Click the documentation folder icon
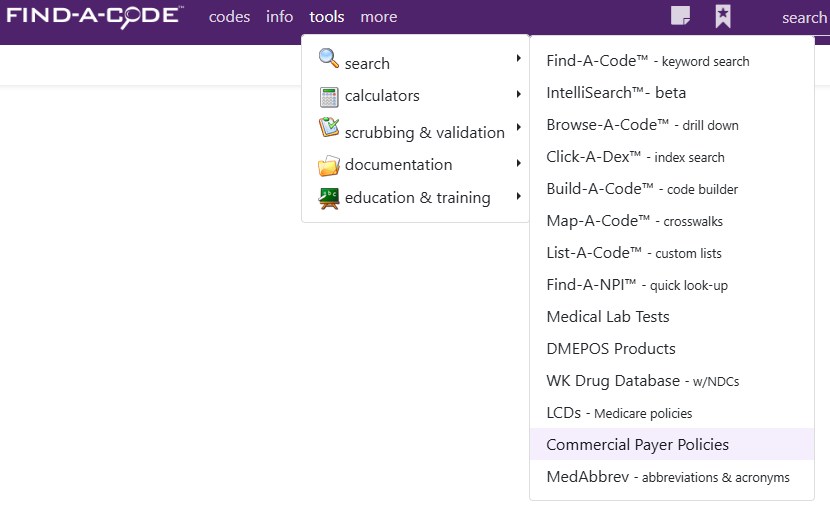Screen dimensions: 830x508 [x=329, y=166]
